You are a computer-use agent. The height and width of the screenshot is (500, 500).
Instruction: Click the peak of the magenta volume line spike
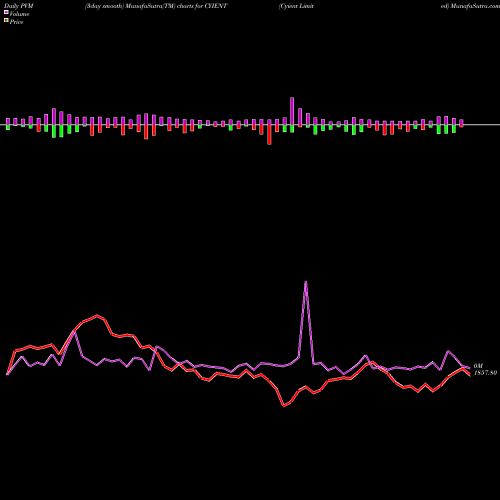tap(306, 282)
